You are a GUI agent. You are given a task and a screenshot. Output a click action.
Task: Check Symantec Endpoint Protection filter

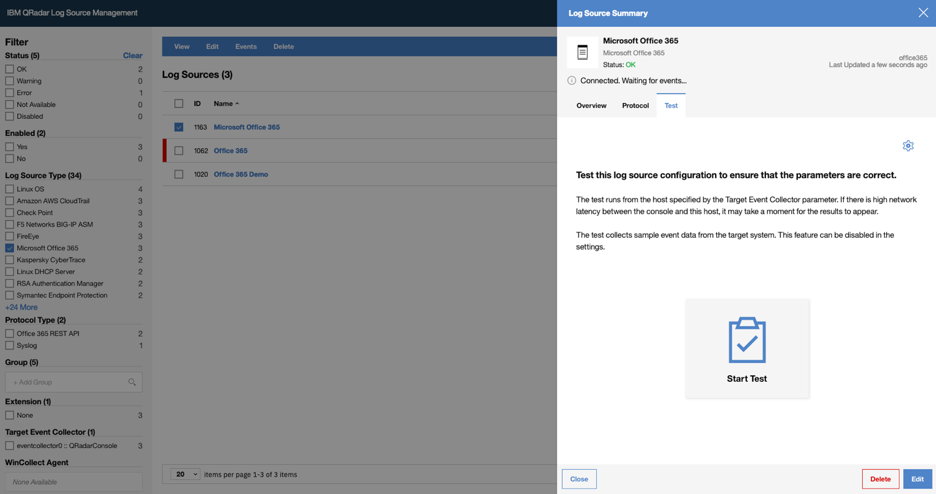tap(10, 295)
